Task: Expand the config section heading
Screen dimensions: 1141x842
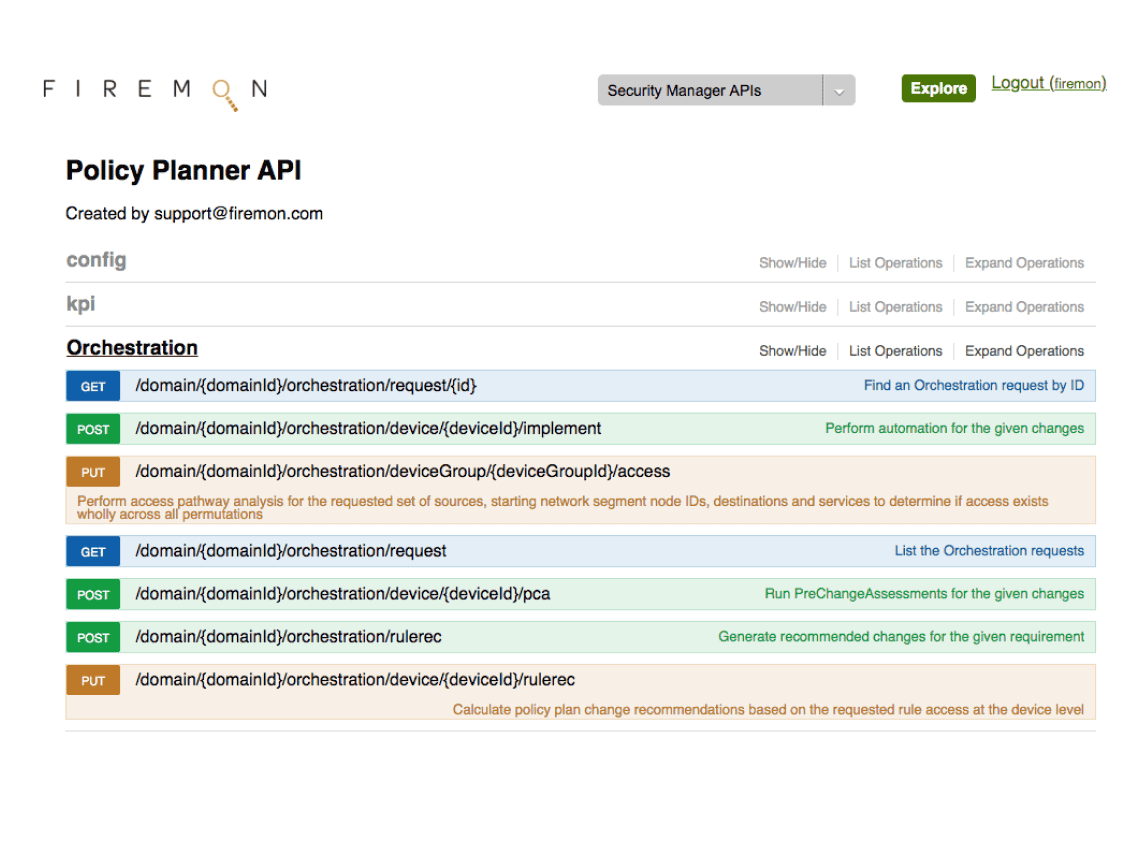Action: [x=96, y=260]
